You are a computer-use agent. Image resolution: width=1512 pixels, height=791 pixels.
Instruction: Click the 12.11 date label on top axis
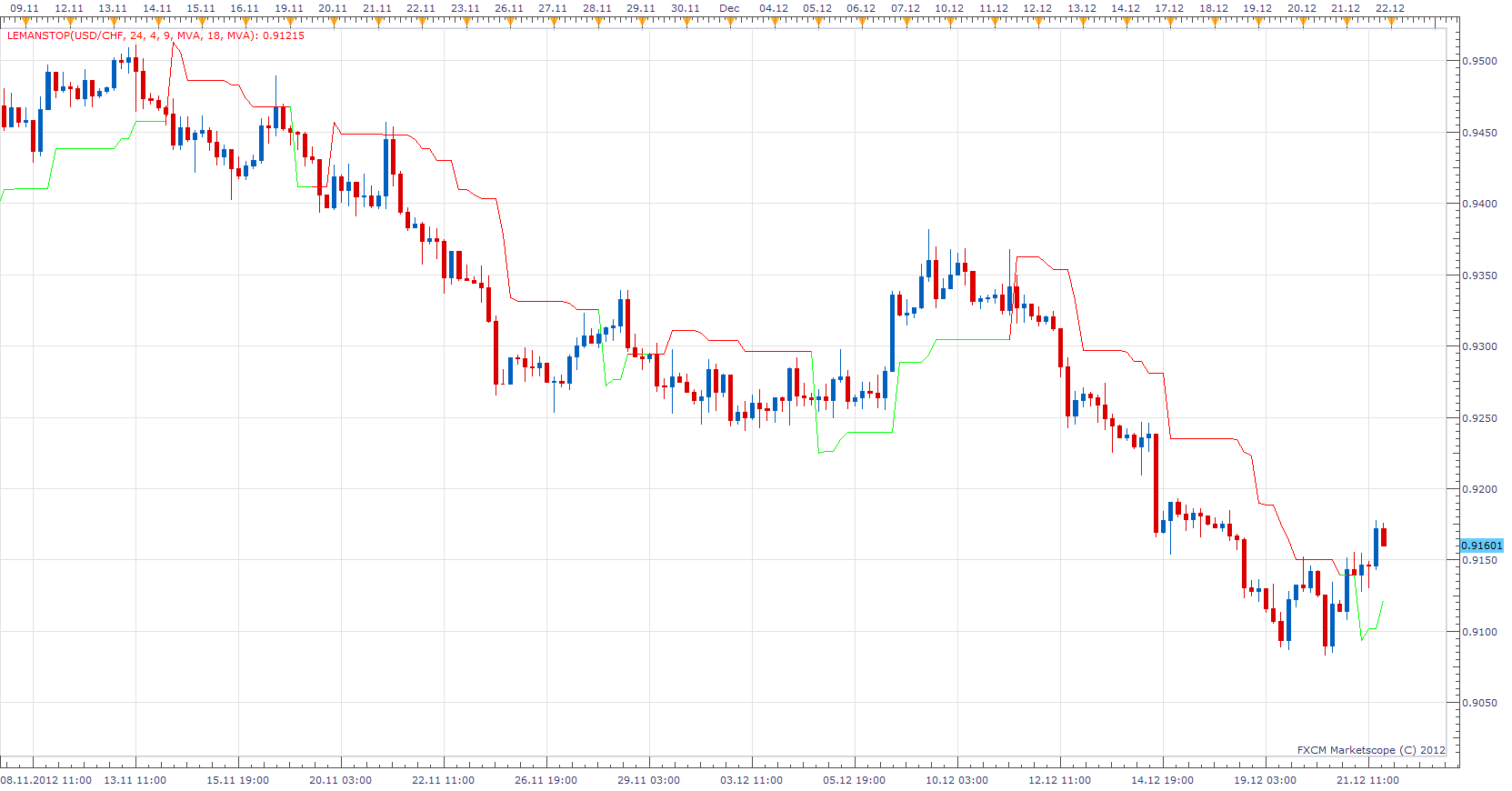[x=69, y=8]
